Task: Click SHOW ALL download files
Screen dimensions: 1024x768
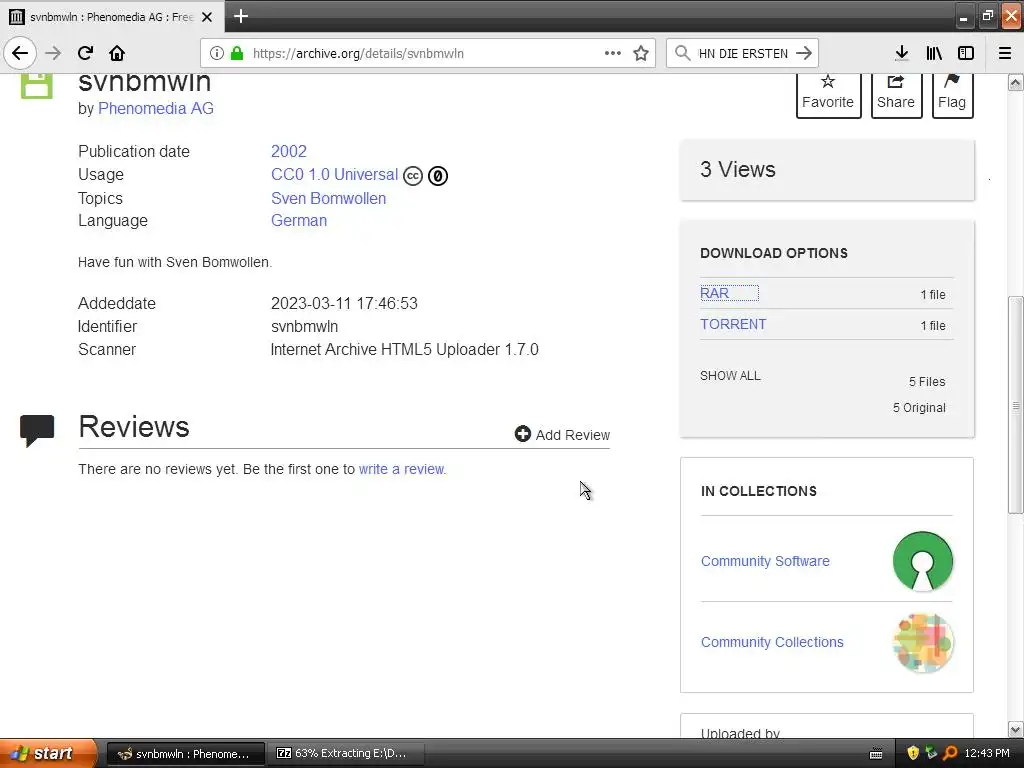Action: [730, 376]
